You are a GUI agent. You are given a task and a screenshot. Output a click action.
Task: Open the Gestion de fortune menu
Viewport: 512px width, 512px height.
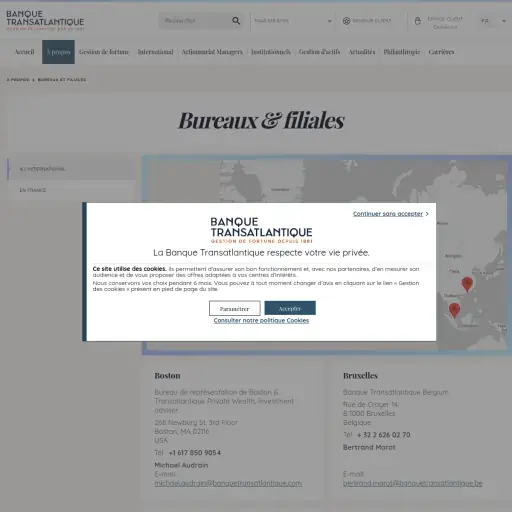tap(104, 52)
